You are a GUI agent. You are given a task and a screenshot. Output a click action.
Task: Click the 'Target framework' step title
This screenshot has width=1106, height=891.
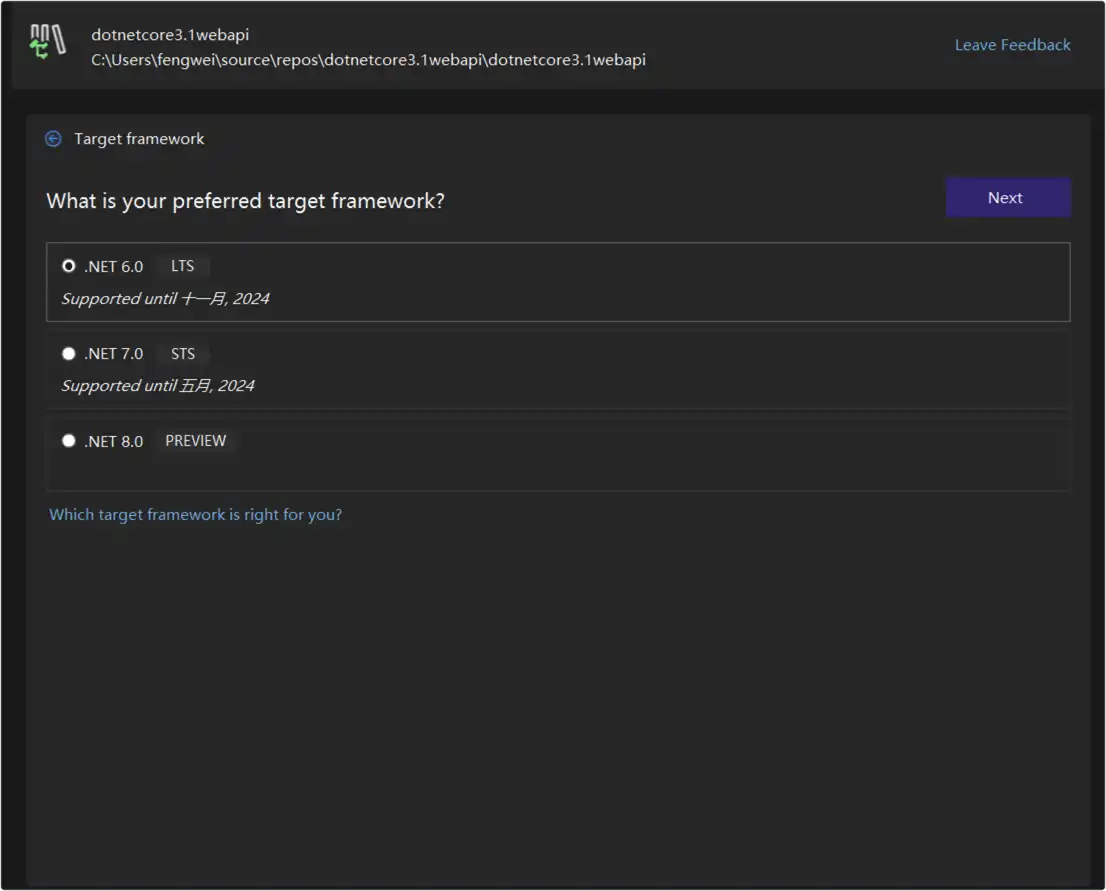pos(139,139)
